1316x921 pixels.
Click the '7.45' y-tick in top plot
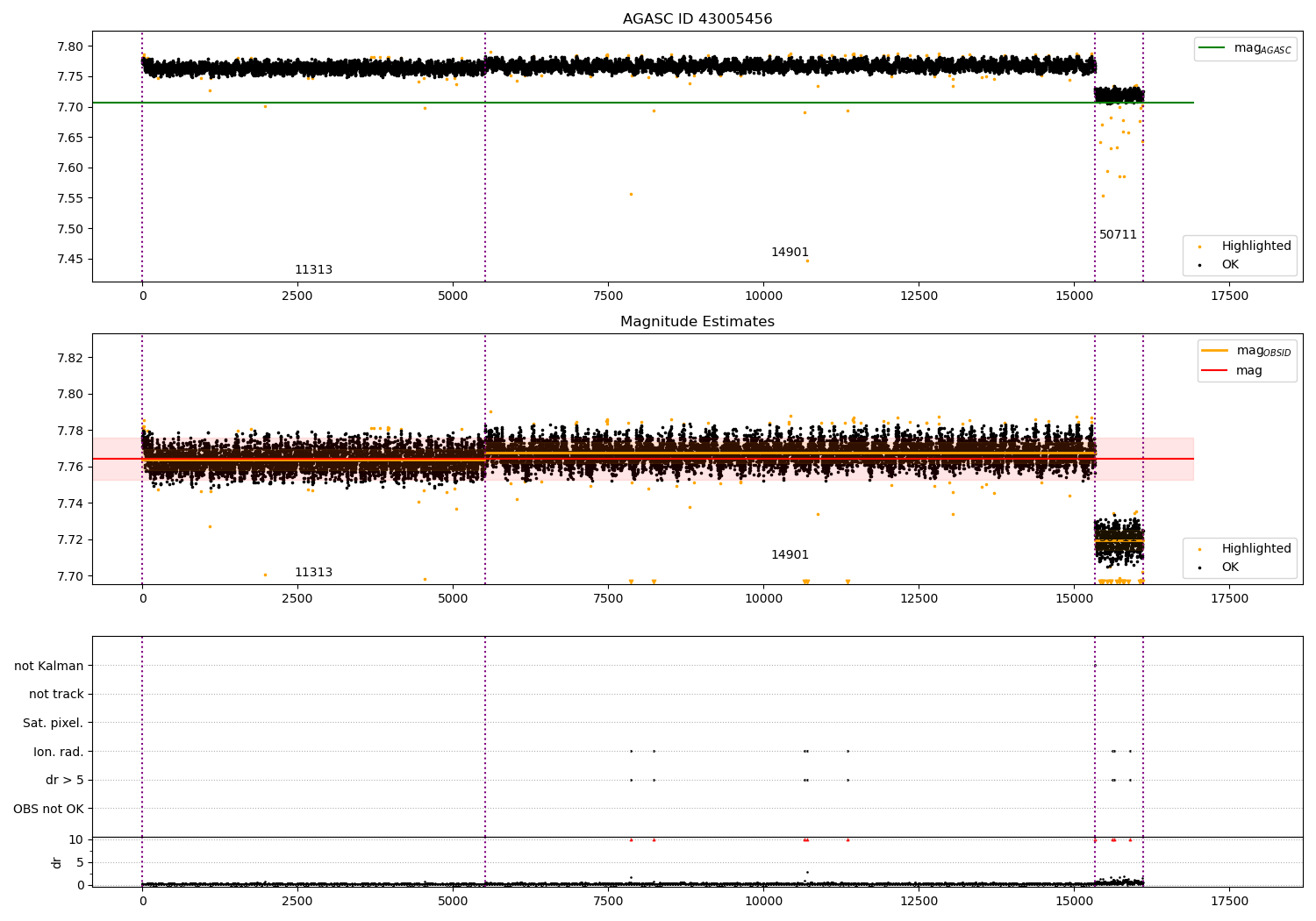point(69,259)
